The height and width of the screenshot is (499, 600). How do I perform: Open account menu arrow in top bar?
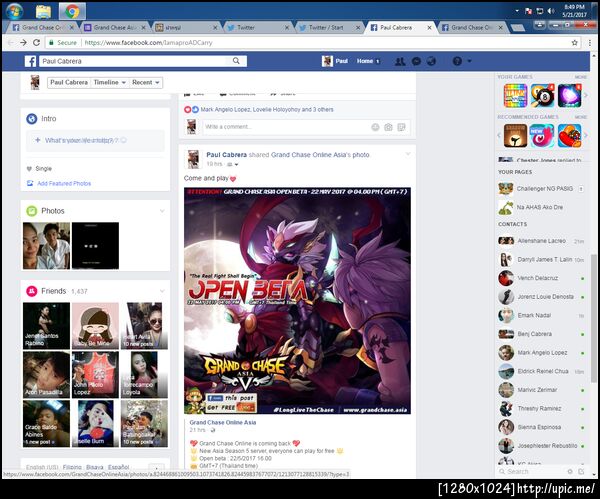[469, 61]
